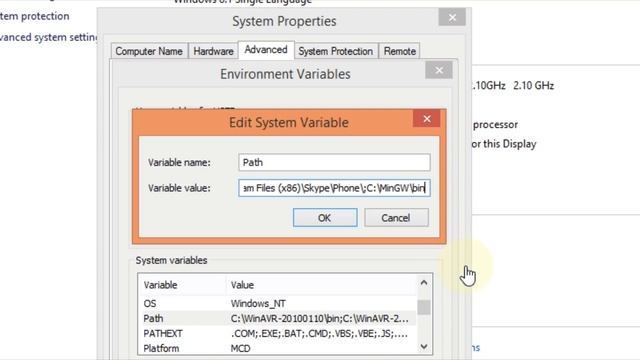Open the Remote tab
Screen dimensions: 640x360
[x=400, y=51]
